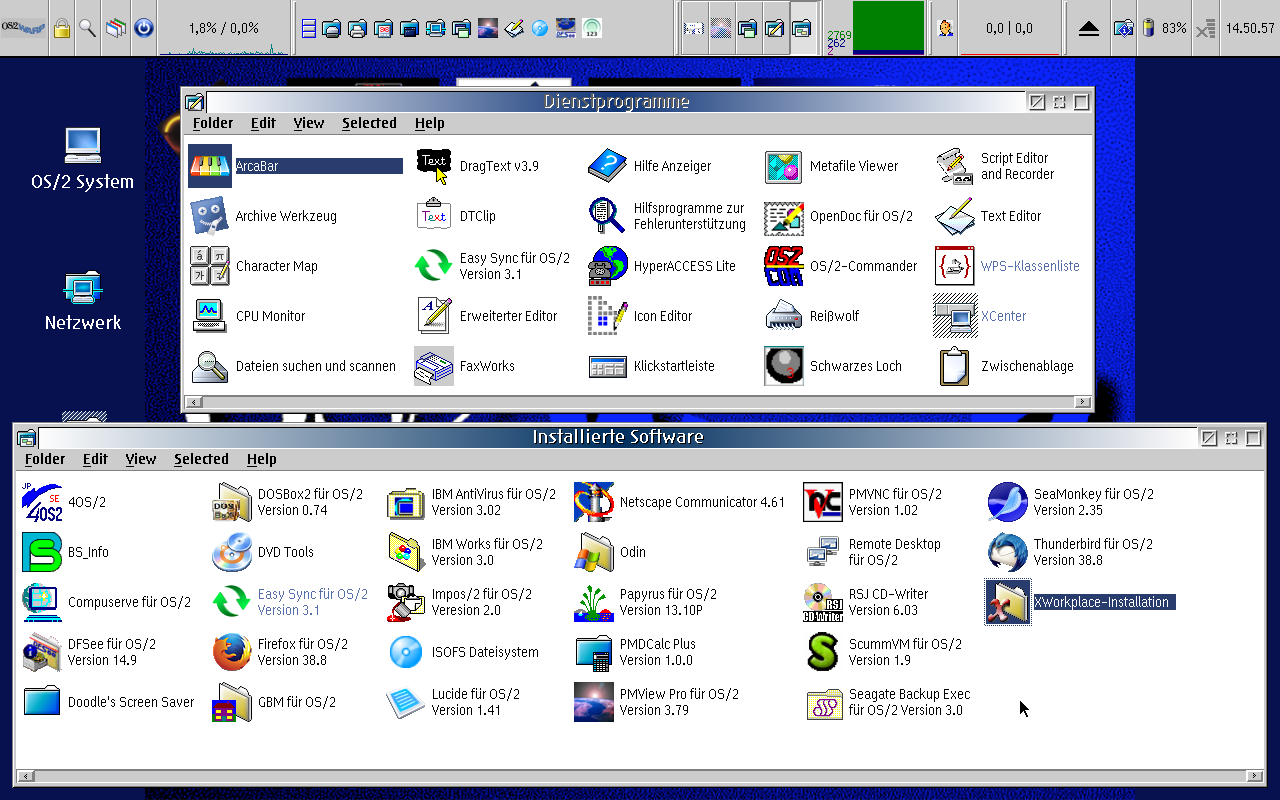This screenshot has width=1280, height=800.
Task: Select the CPU Monitor icon
Action: pyautogui.click(x=210, y=316)
